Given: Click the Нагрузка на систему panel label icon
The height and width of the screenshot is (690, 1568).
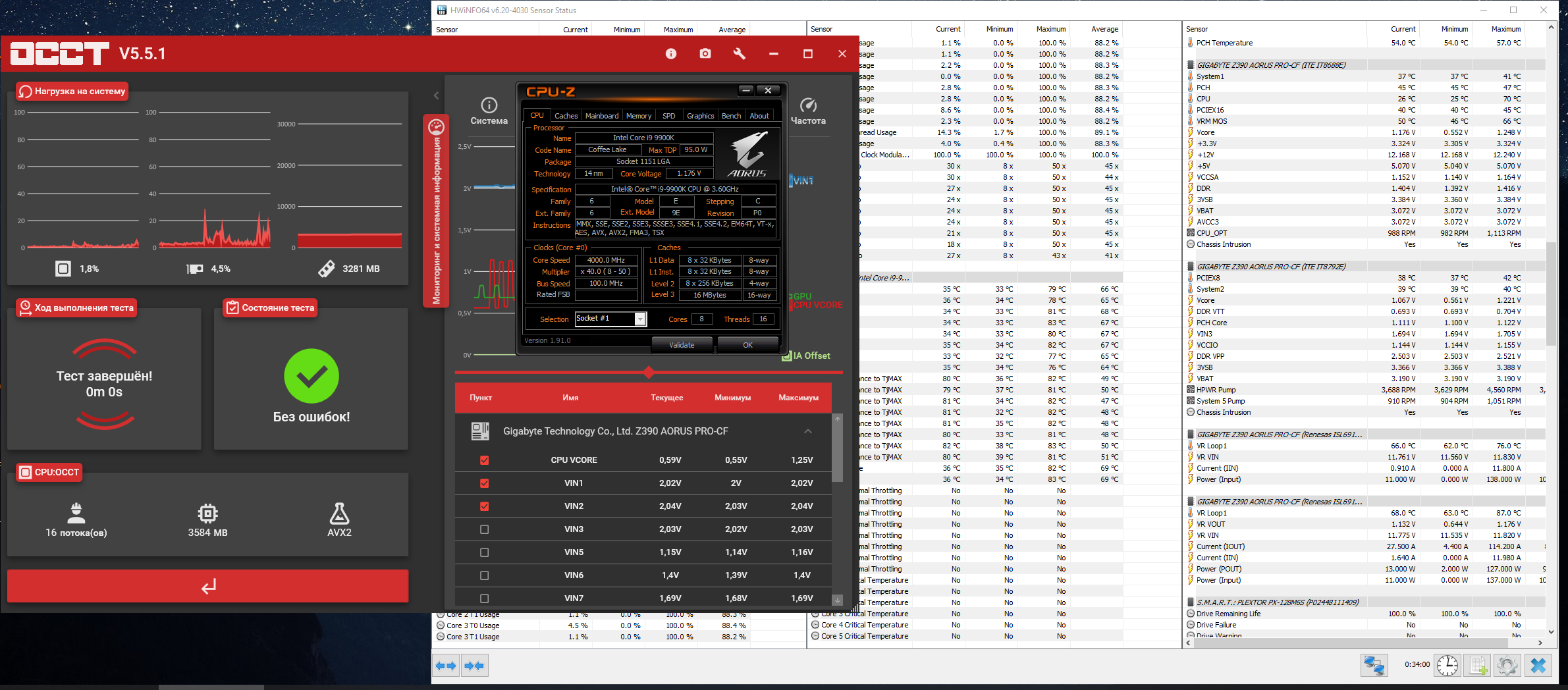Looking at the screenshot, I should point(26,92).
